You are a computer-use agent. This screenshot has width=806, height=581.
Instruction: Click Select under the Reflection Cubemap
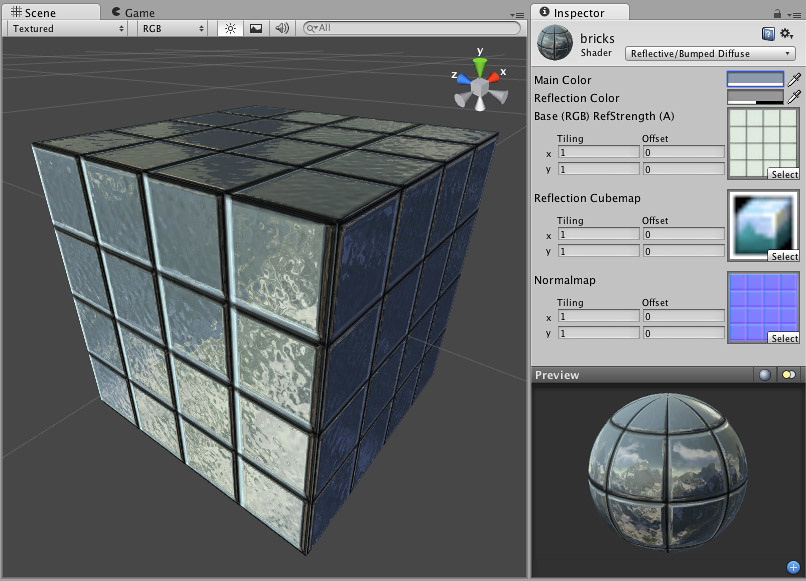[x=785, y=256]
